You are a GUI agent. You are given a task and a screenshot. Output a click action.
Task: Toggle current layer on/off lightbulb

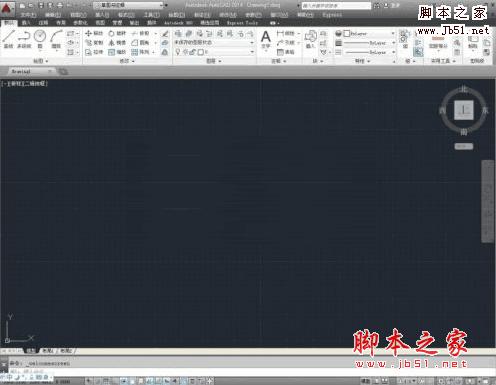178,52
